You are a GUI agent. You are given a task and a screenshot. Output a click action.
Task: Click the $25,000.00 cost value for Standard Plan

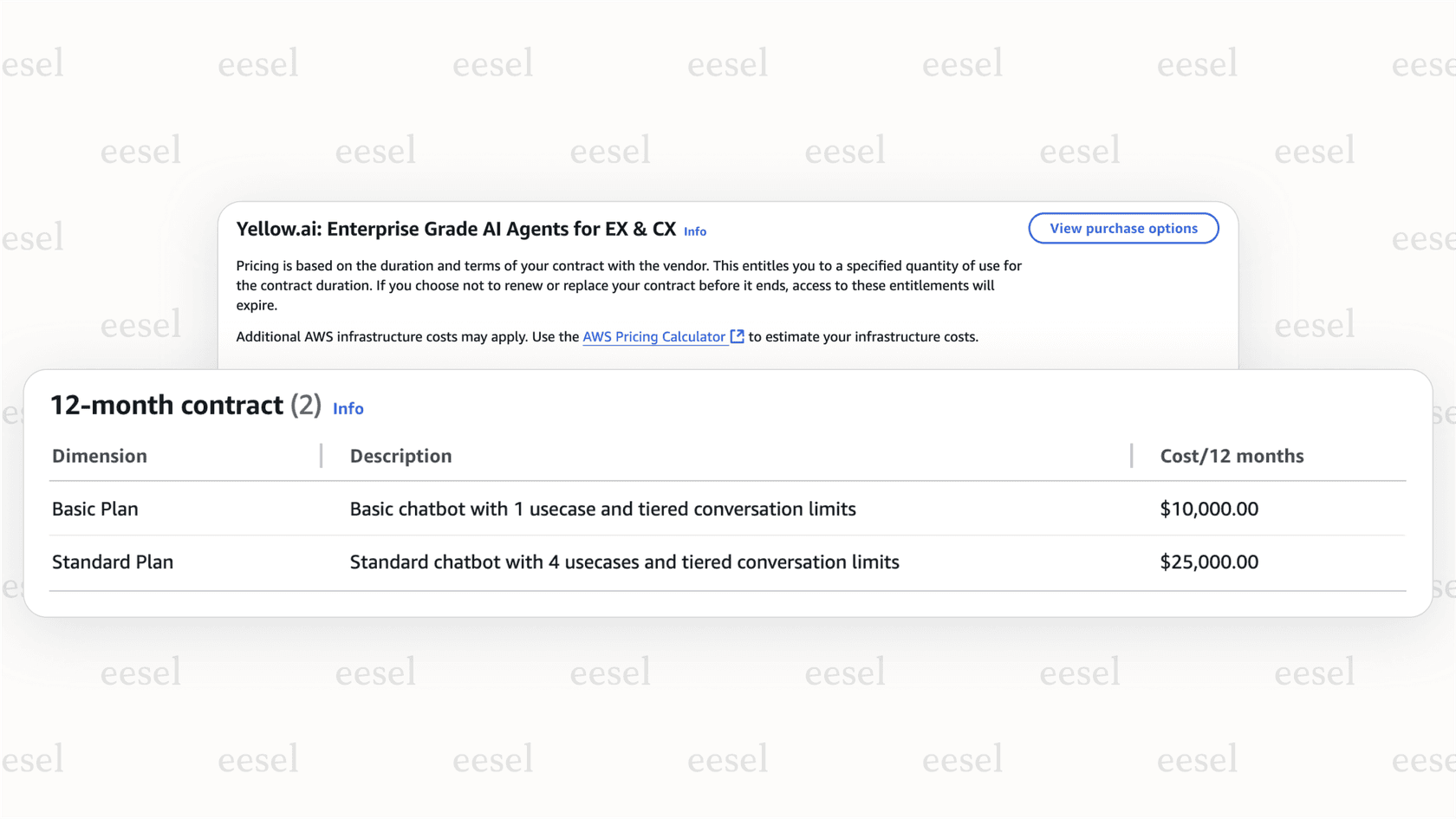1210,562
